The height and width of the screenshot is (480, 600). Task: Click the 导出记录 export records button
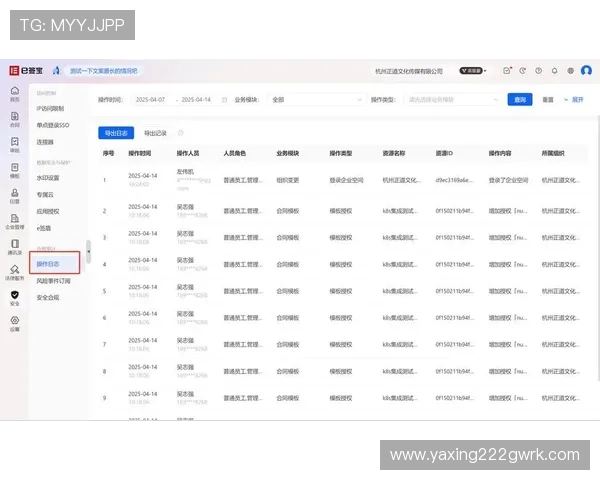point(155,133)
